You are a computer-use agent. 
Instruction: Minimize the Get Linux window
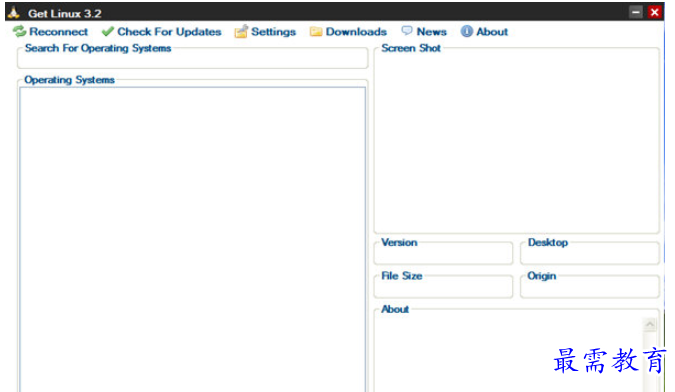click(x=636, y=12)
